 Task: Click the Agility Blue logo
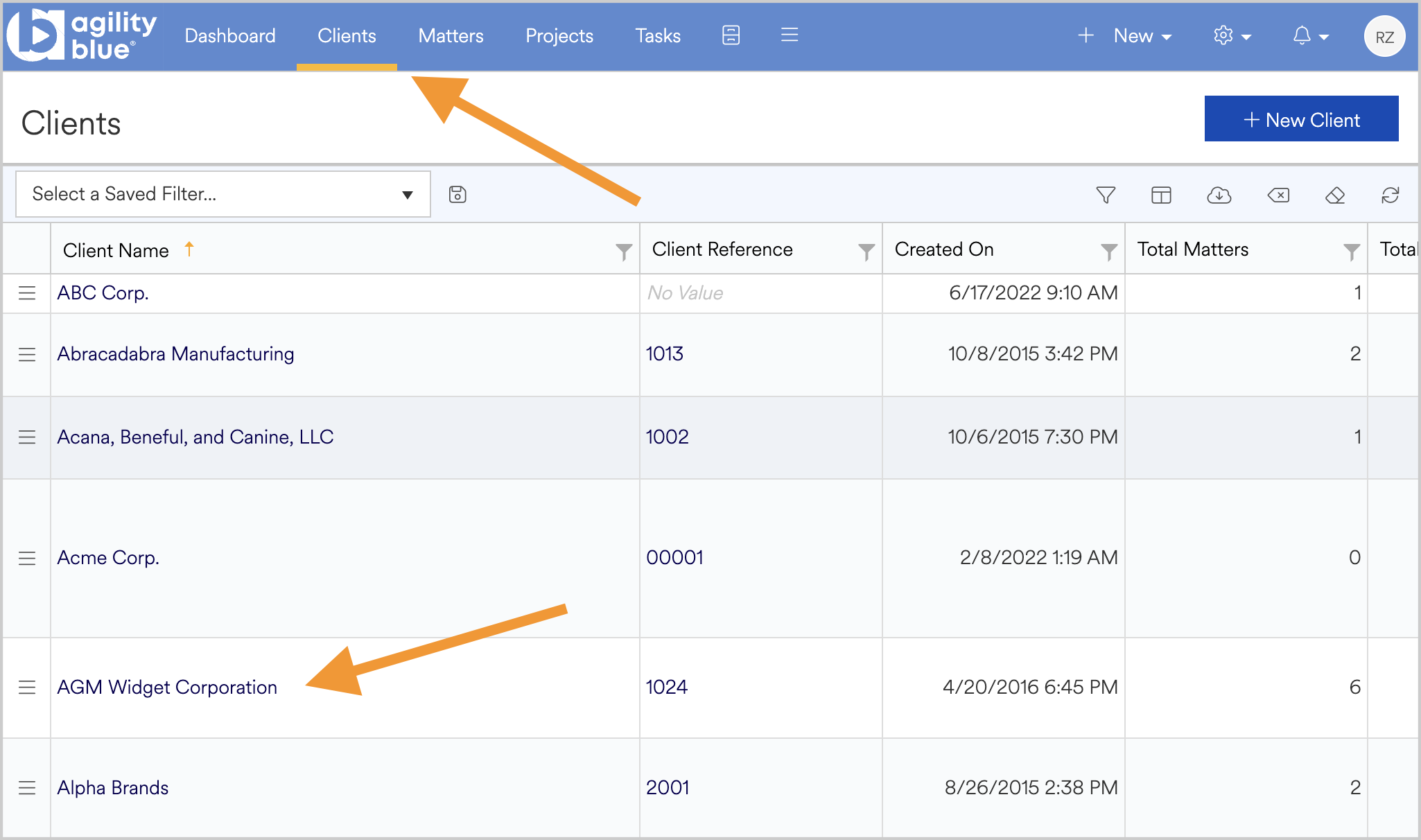[x=82, y=35]
